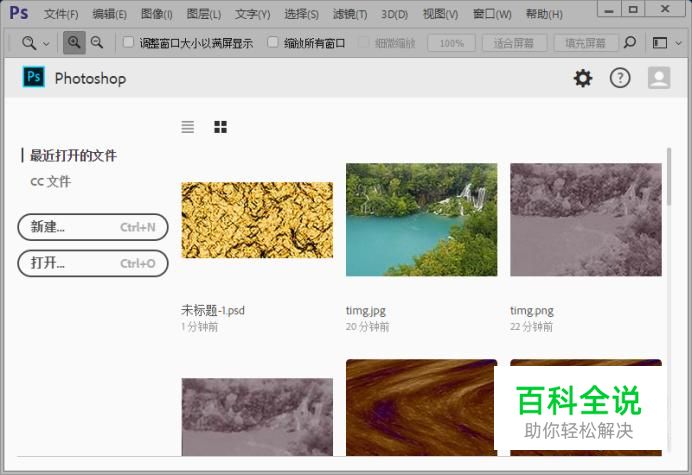Maximize the Photoshop window
The image size is (692, 475).
(x=633, y=9)
